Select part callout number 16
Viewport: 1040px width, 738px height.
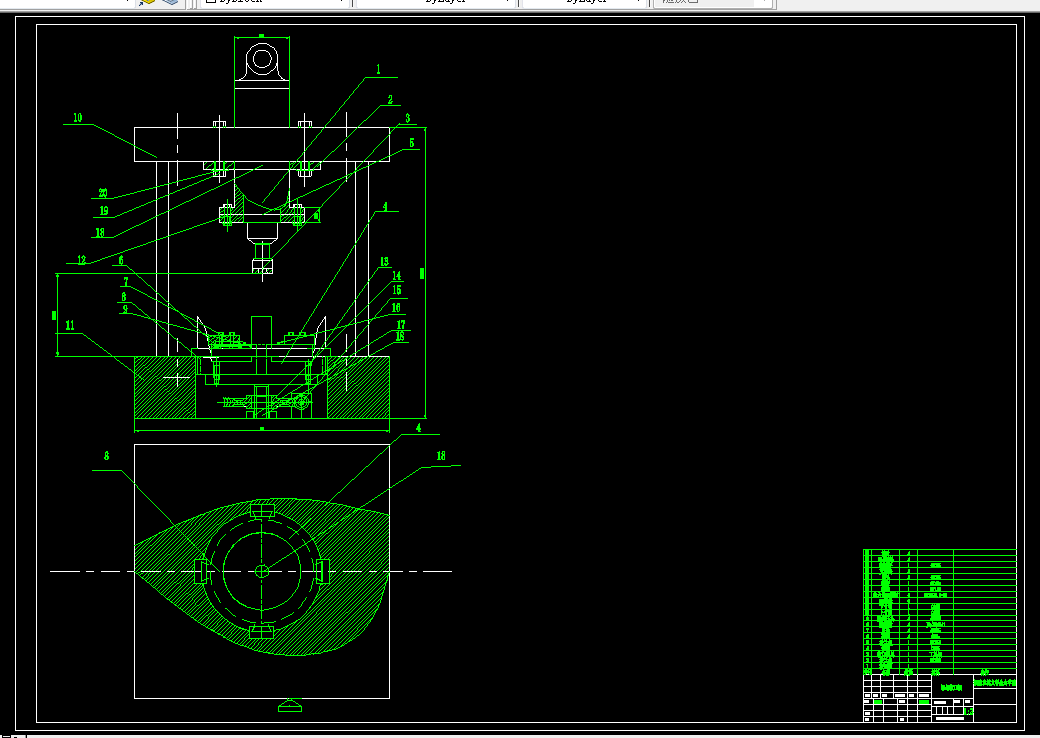tap(396, 307)
